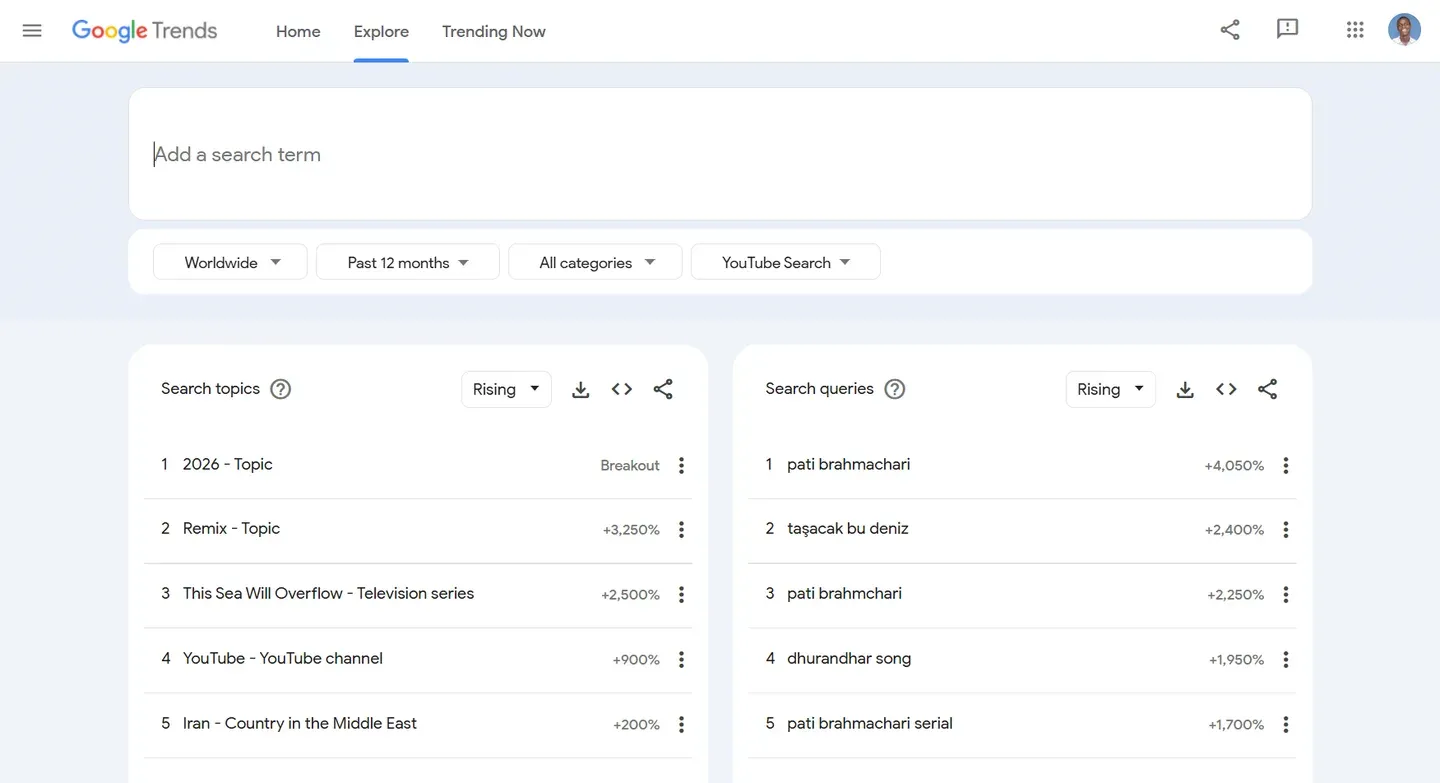Screen dimensions: 1440x783
Task: Download Search topics as CSV
Action: point(580,389)
